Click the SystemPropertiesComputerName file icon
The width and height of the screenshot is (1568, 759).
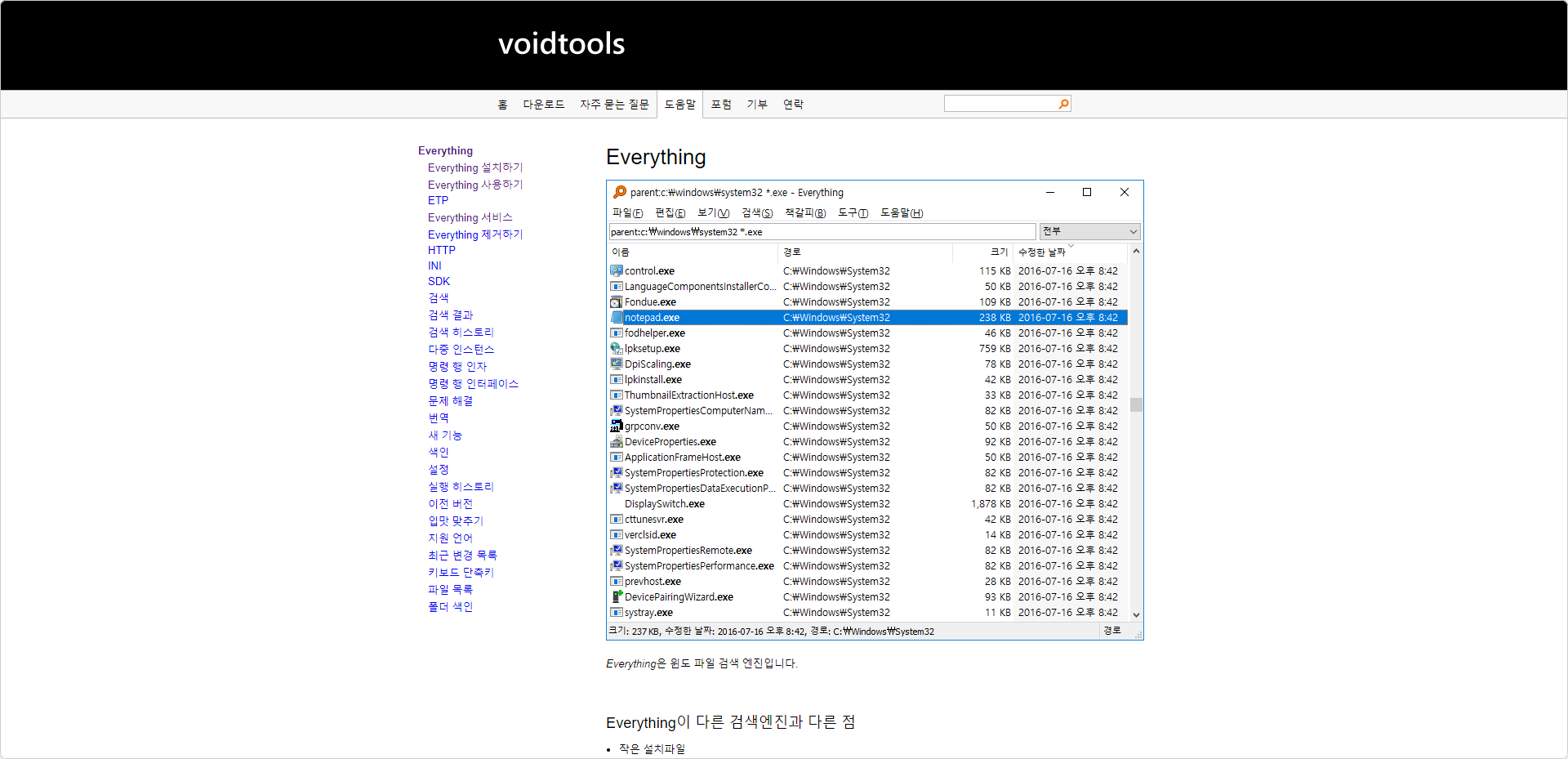click(617, 410)
